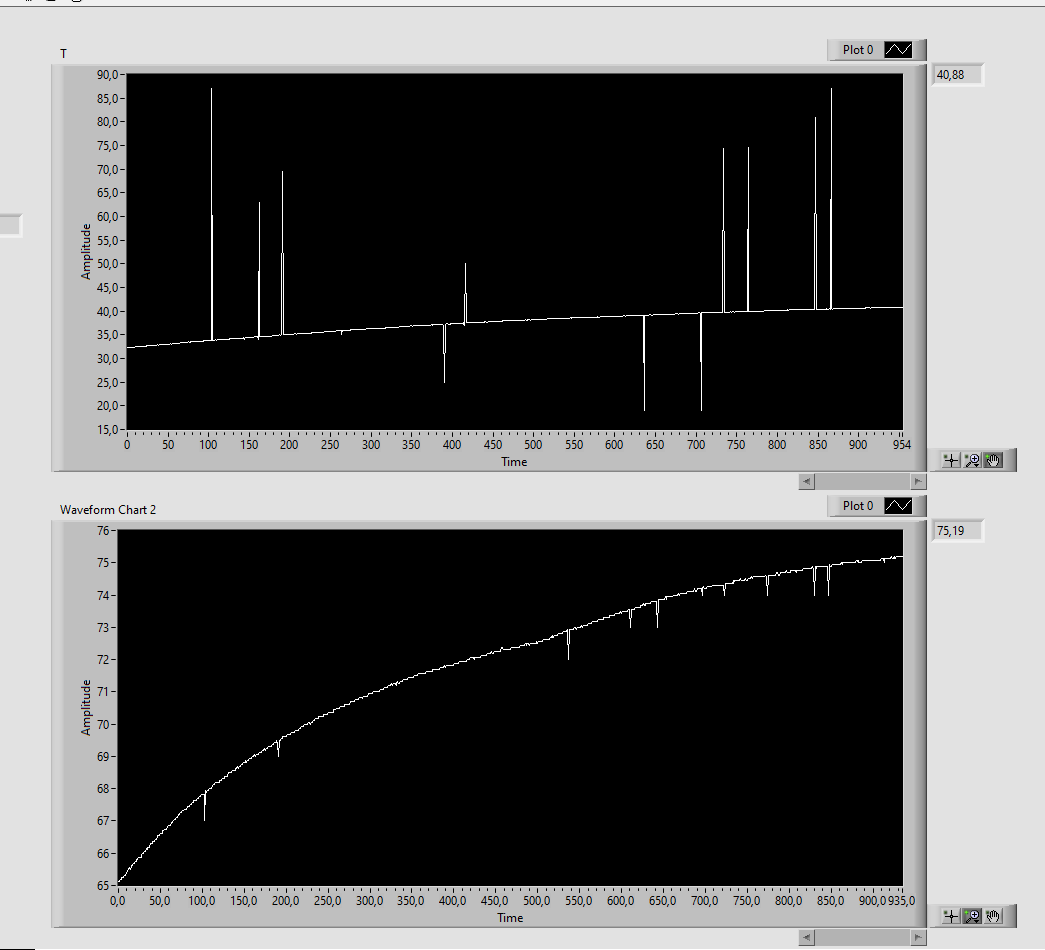Image resolution: width=1045 pixels, height=950 pixels.
Task: Click the T chart title label
Action: pyautogui.click(x=63, y=53)
